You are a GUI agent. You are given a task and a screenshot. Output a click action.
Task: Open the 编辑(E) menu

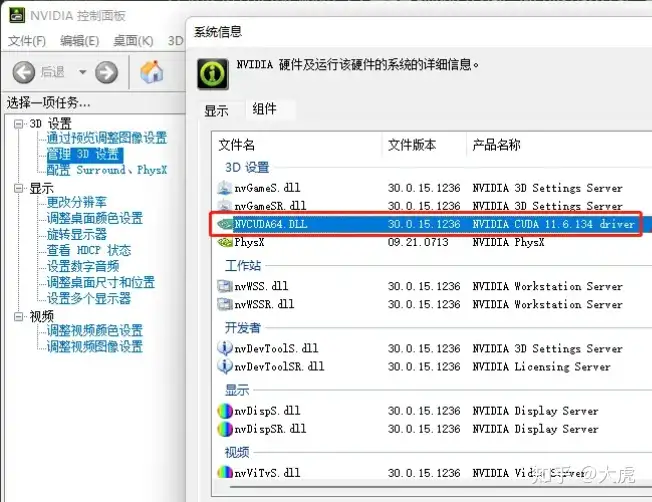pyautogui.click(x=79, y=41)
